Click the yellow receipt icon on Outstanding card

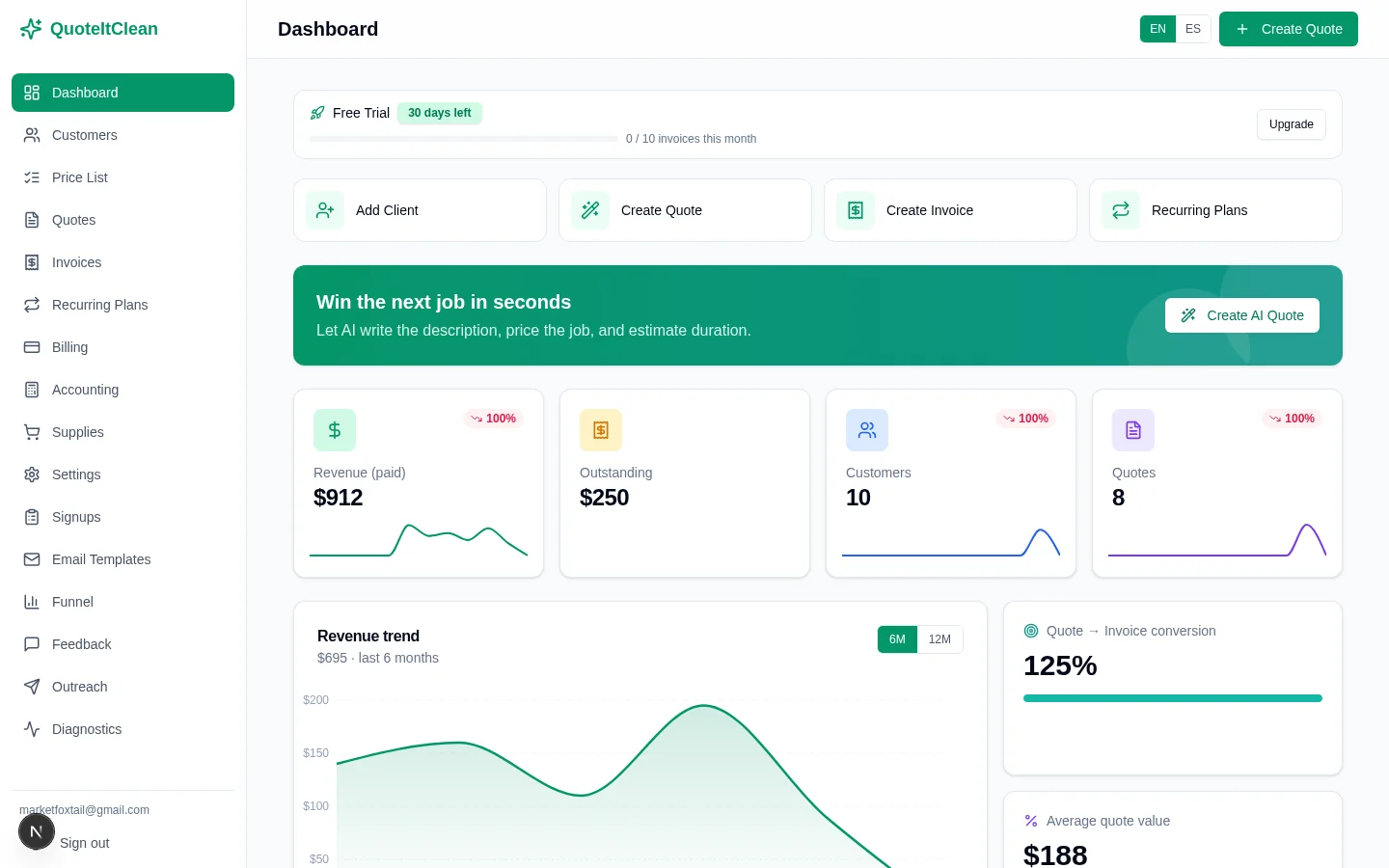tap(601, 430)
